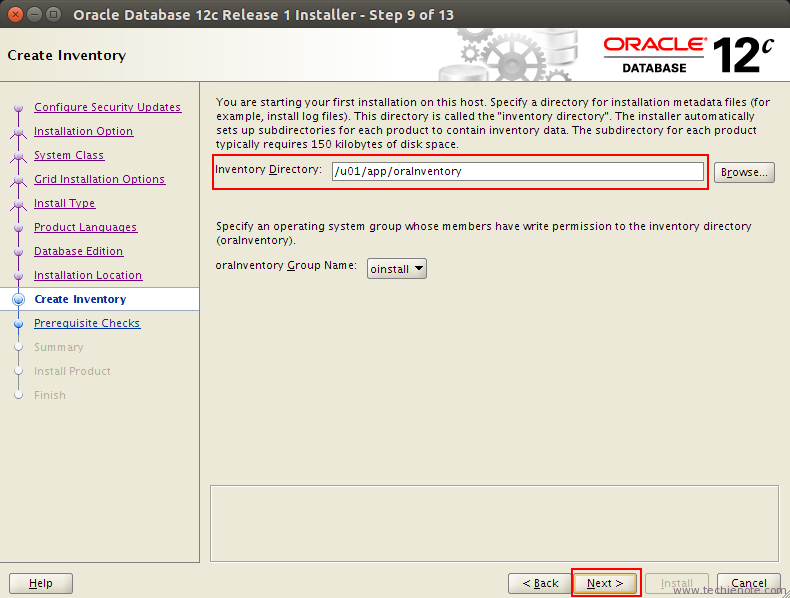
Task: Click the Configure Security Updates step bullet
Action: click(x=19, y=107)
